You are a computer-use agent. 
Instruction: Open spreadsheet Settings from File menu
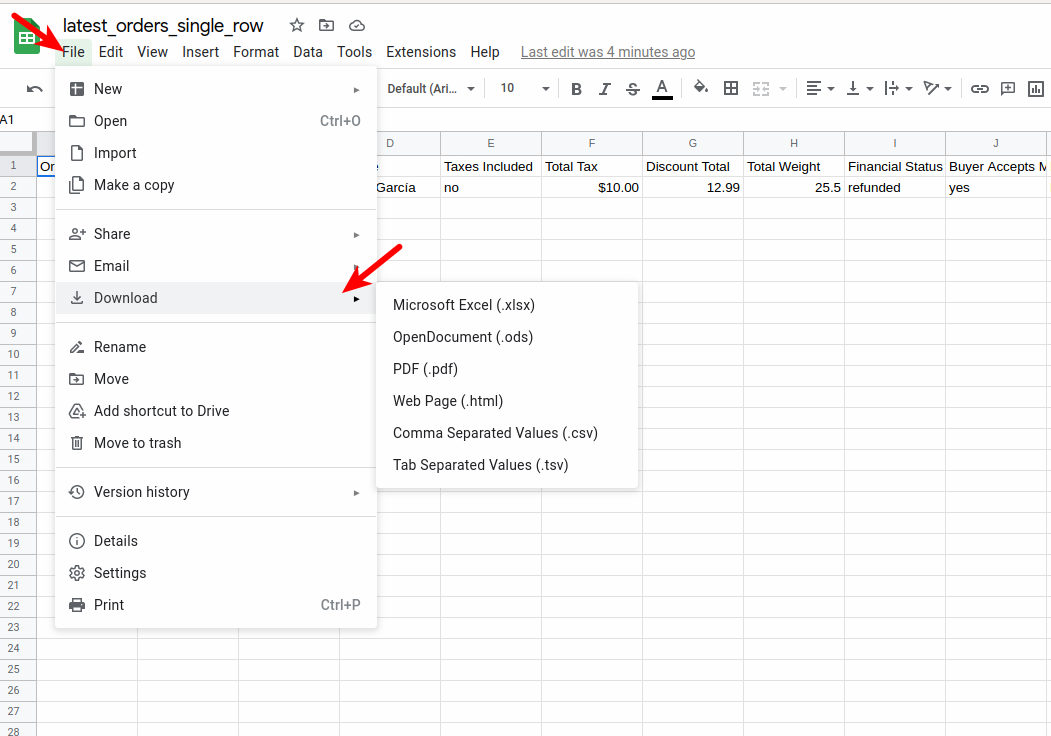pos(115,572)
